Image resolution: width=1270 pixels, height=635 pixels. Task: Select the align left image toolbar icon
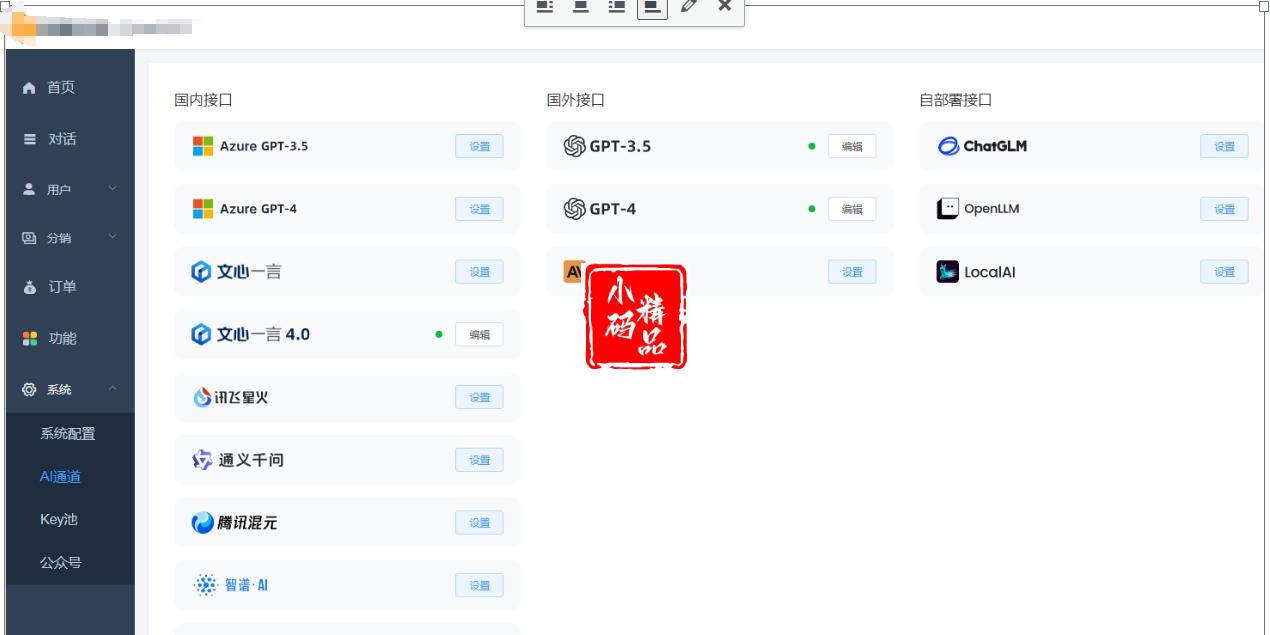pyautogui.click(x=545, y=6)
